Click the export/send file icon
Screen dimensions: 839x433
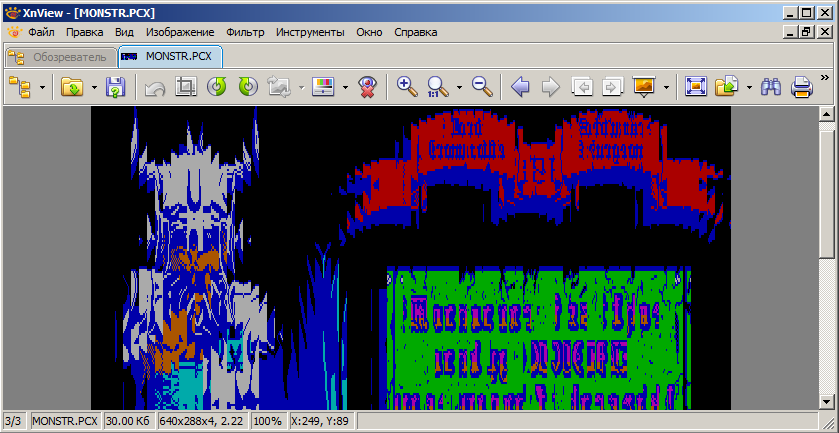tap(727, 86)
